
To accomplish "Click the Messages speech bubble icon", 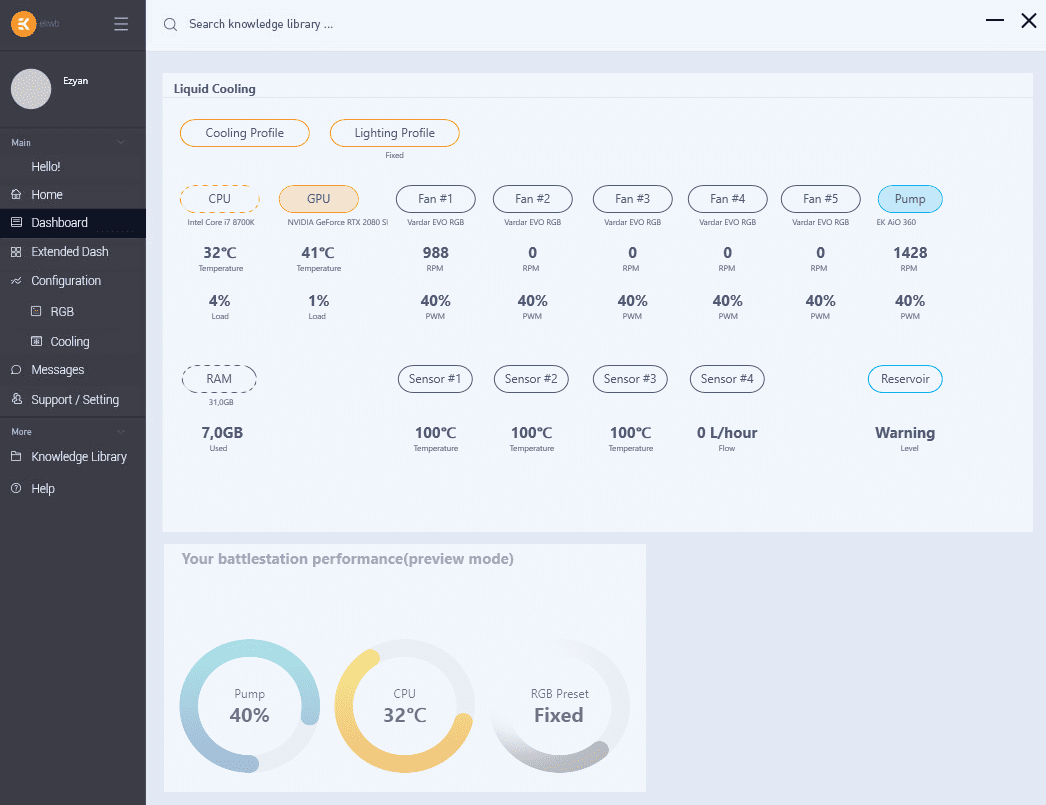I will point(16,370).
